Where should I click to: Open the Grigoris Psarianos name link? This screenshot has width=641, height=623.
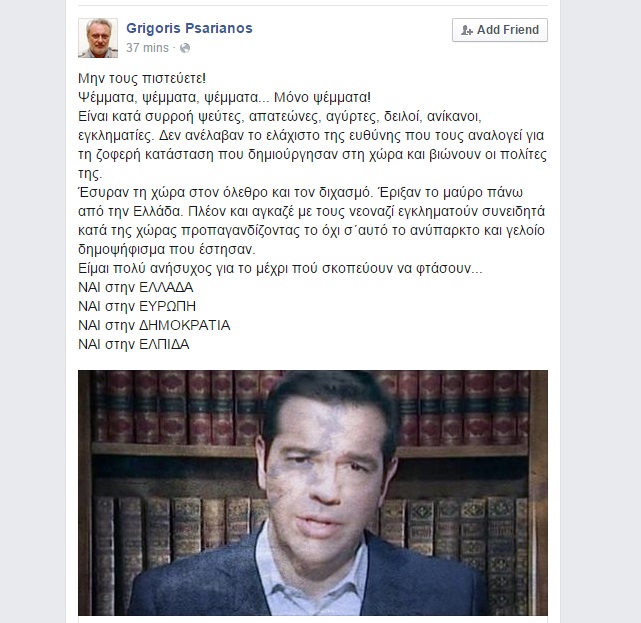[189, 28]
